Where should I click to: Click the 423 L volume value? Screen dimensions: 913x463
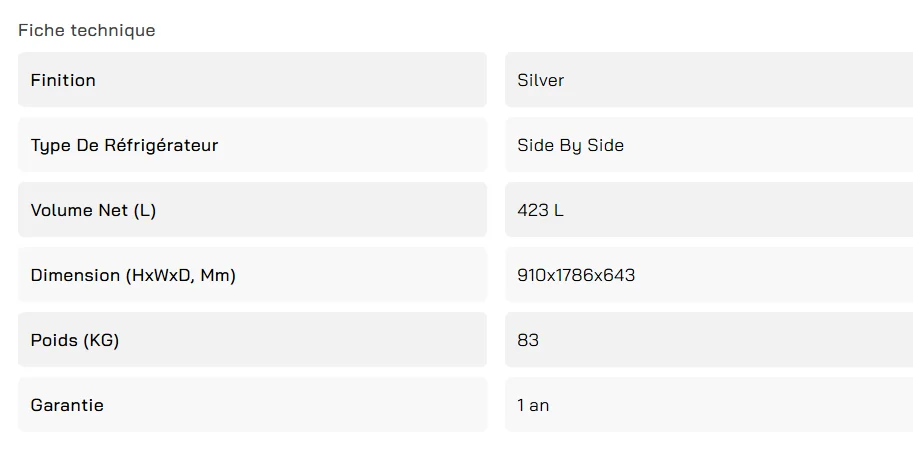[541, 210]
